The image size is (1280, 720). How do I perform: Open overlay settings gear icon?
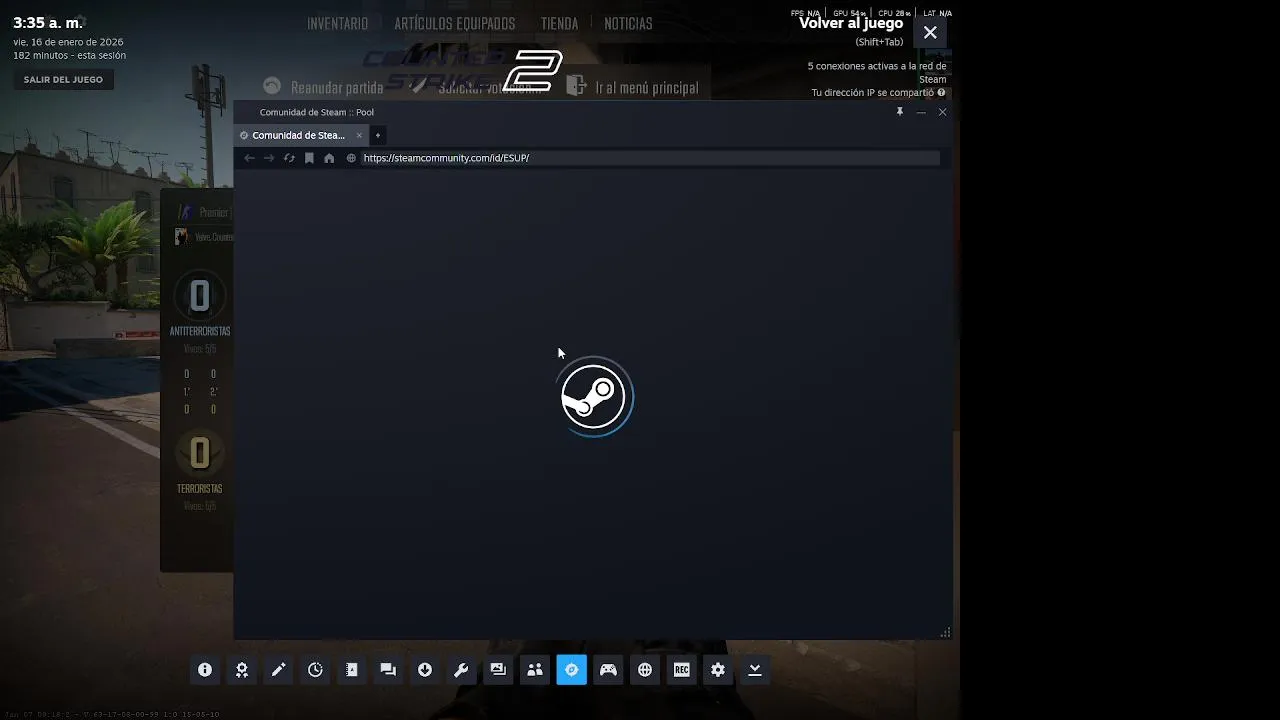click(718, 670)
